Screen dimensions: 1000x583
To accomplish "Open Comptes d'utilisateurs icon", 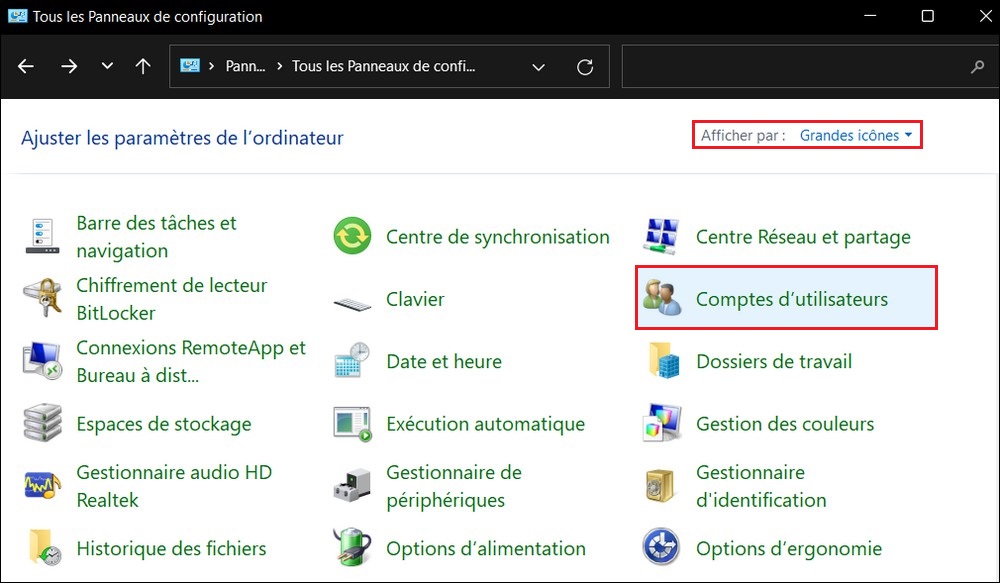I will tap(662, 299).
